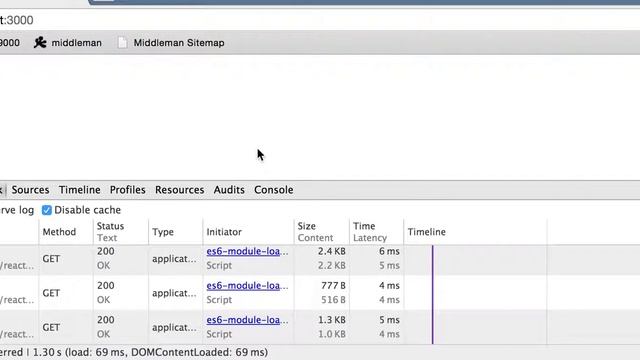This screenshot has width=640, height=360.
Task: Click the Middleman Sitemap page icon
Action: point(122,42)
